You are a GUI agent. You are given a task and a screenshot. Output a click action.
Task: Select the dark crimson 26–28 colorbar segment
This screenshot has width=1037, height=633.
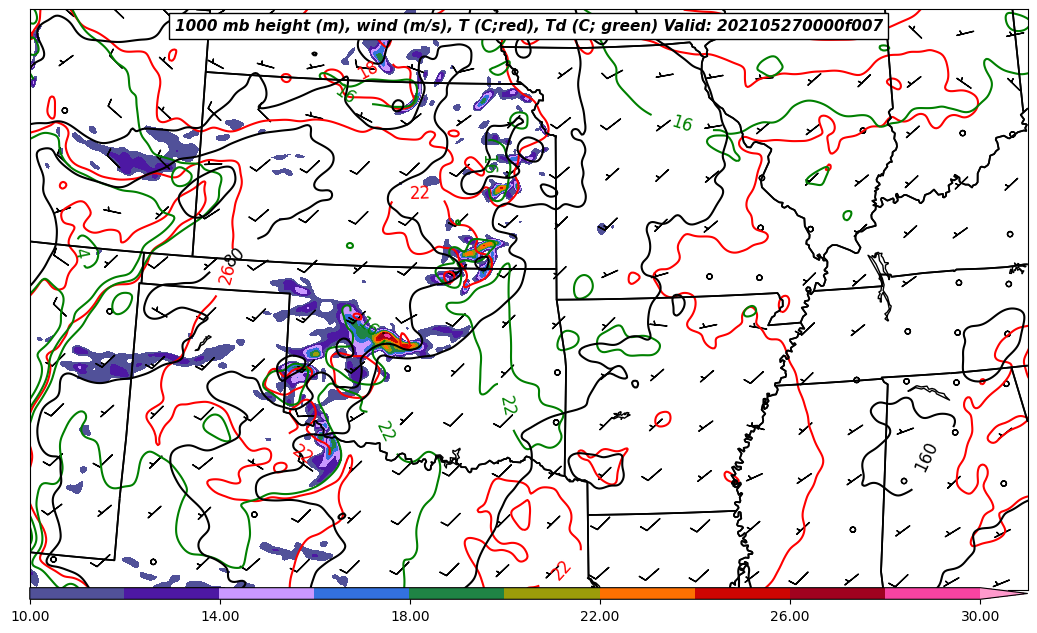point(837,593)
